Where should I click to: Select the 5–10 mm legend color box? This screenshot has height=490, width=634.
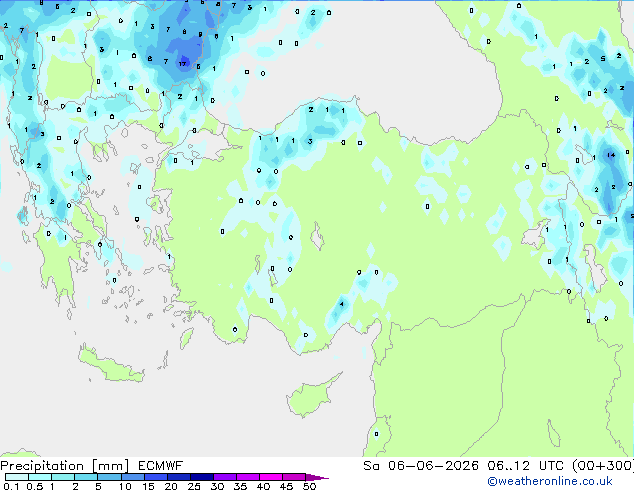109,477
